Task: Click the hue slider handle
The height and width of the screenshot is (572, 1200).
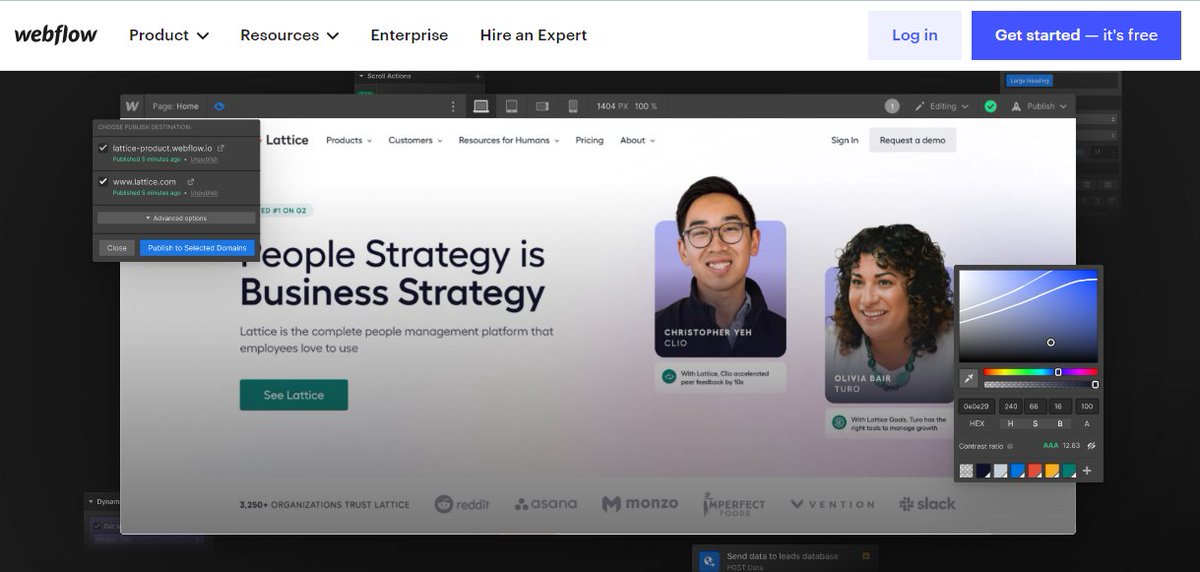Action: tap(1058, 372)
